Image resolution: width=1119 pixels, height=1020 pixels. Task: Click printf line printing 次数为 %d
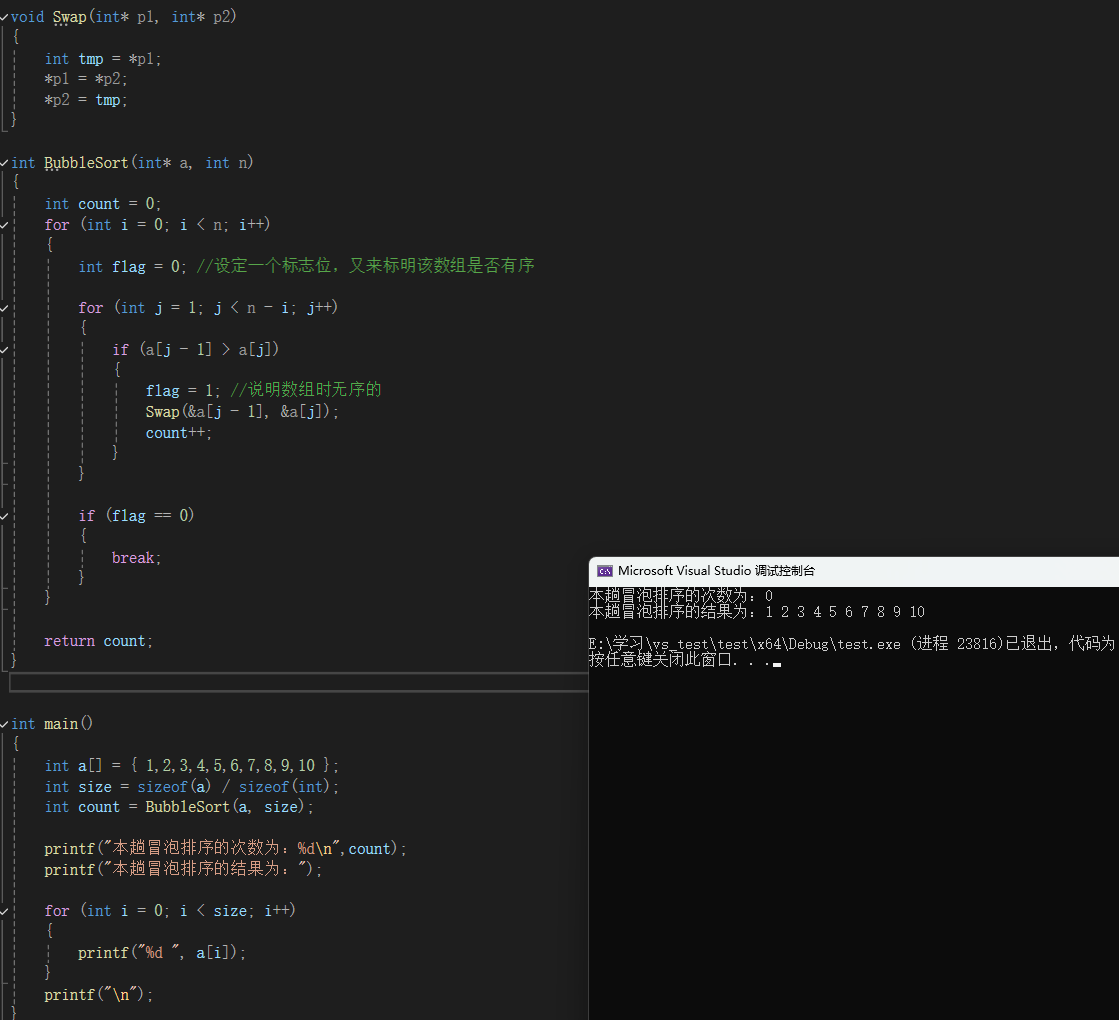click(225, 849)
